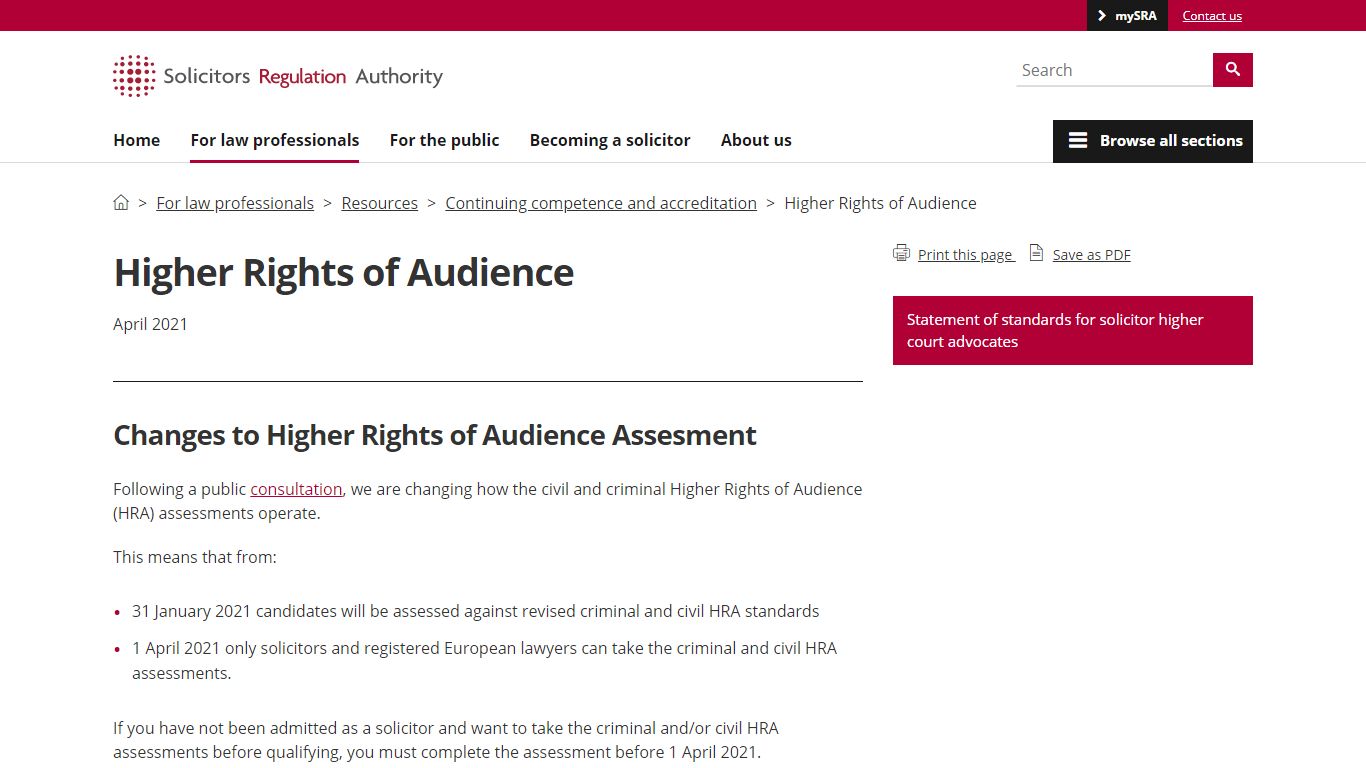Go to Becoming a solicitor
Viewport: 1366px width, 768px height.
pyautogui.click(x=610, y=140)
